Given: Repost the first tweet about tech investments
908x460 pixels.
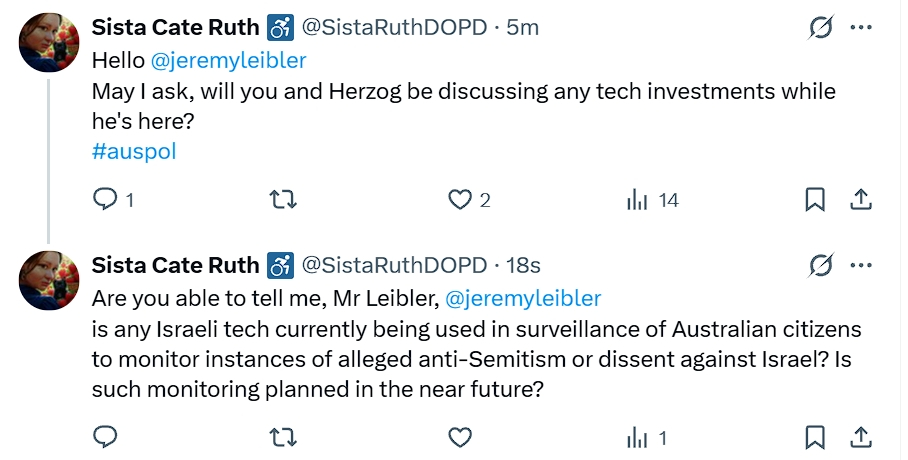Looking at the screenshot, I should (284, 200).
